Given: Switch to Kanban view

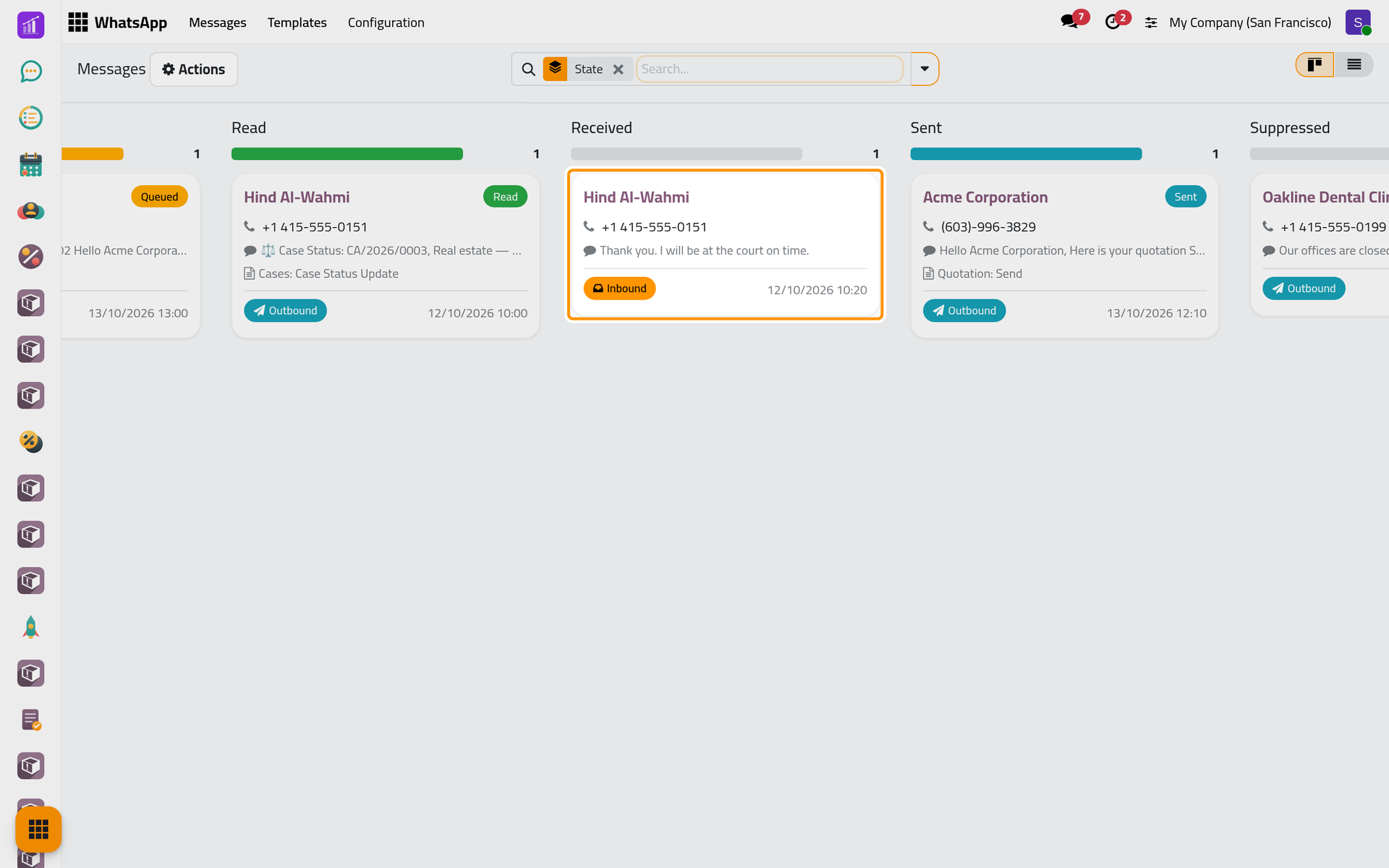Looking at the screenshot, I should (x=1314, y=65).
